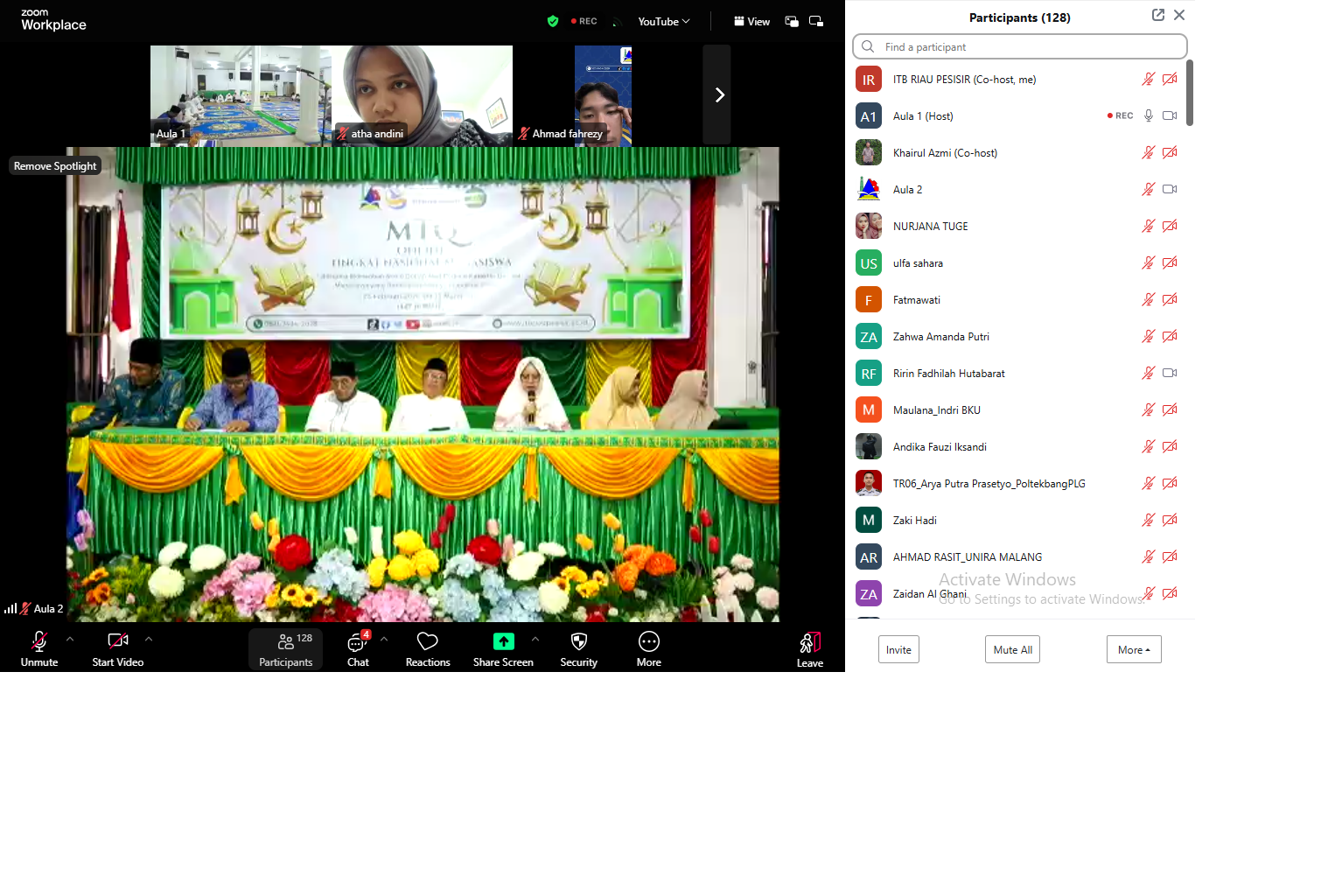Expand the YouTube live stream dropdown
The width and height of the screenshot is (1321, 896).
pos(663,21)
